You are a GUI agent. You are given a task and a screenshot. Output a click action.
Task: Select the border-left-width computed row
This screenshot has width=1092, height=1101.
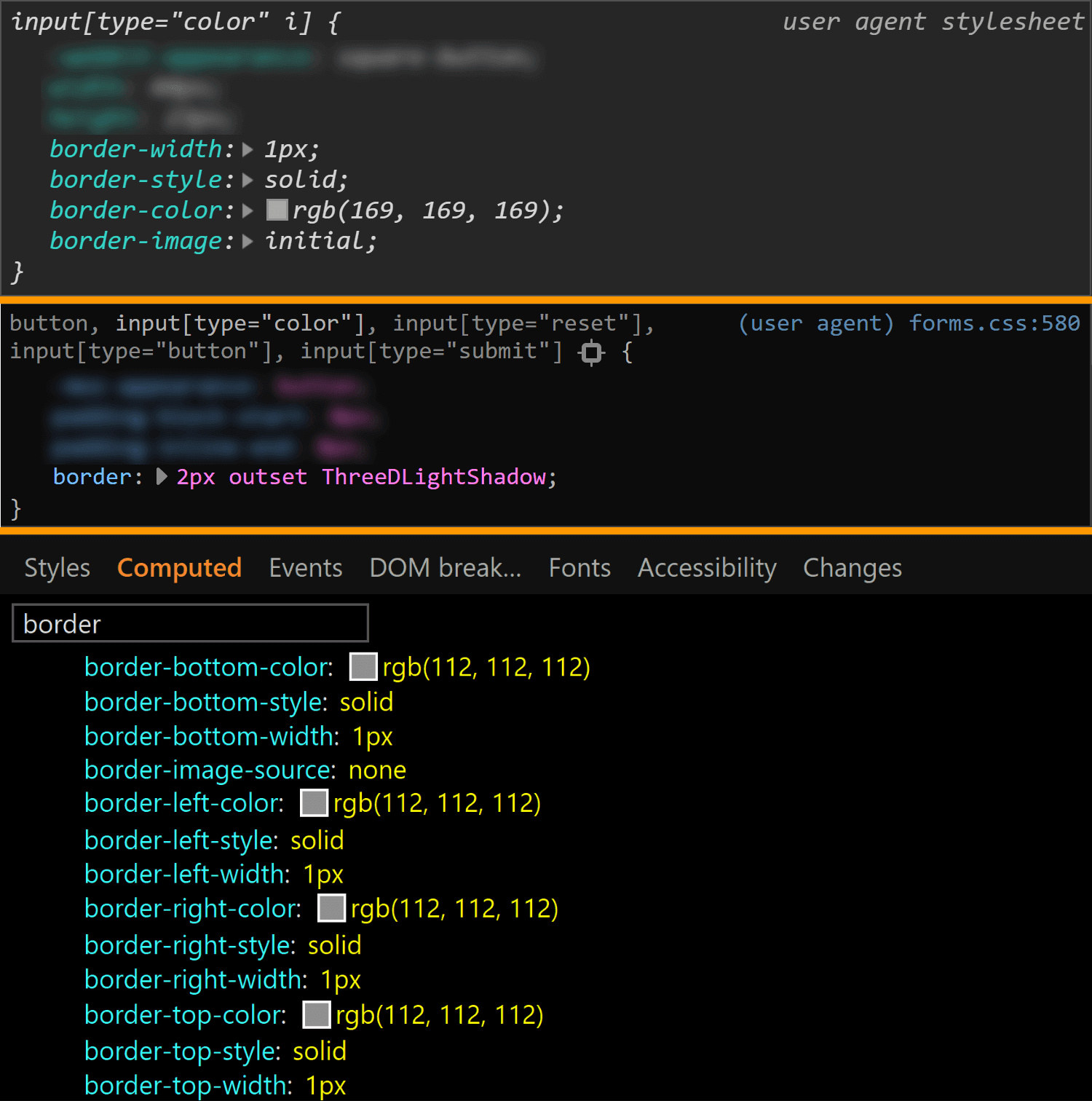[214, 874]
